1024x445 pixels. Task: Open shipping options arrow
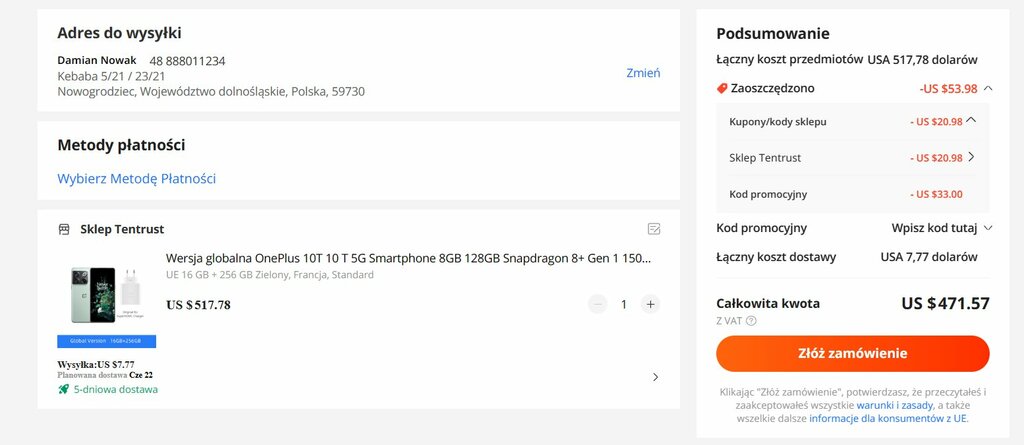pyautogui.click(x=655, y=377)
